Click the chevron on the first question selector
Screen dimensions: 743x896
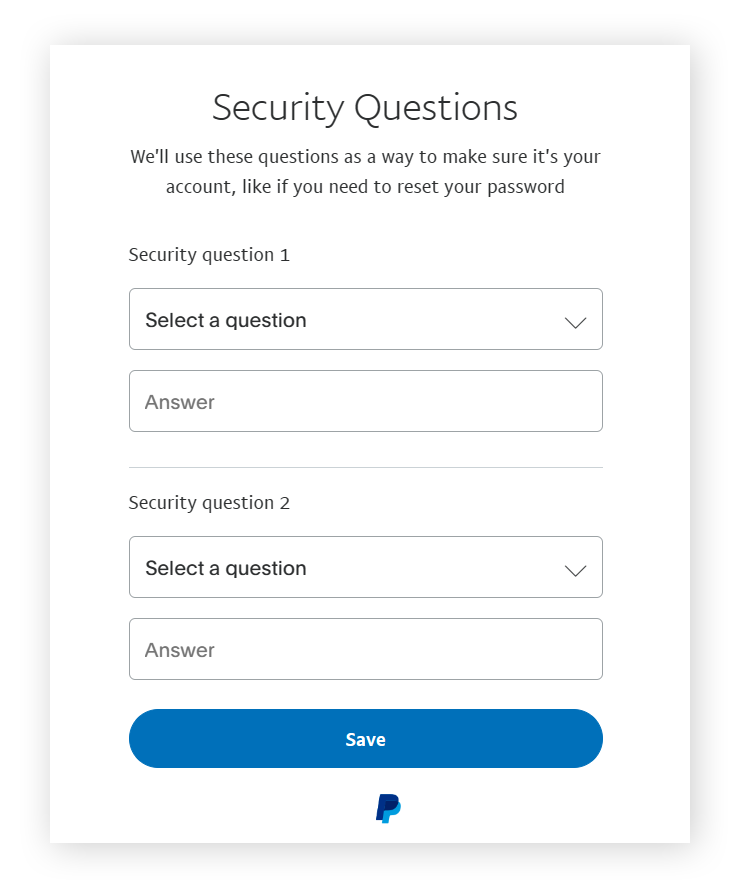pyautogui.click(x=575, y=322)
